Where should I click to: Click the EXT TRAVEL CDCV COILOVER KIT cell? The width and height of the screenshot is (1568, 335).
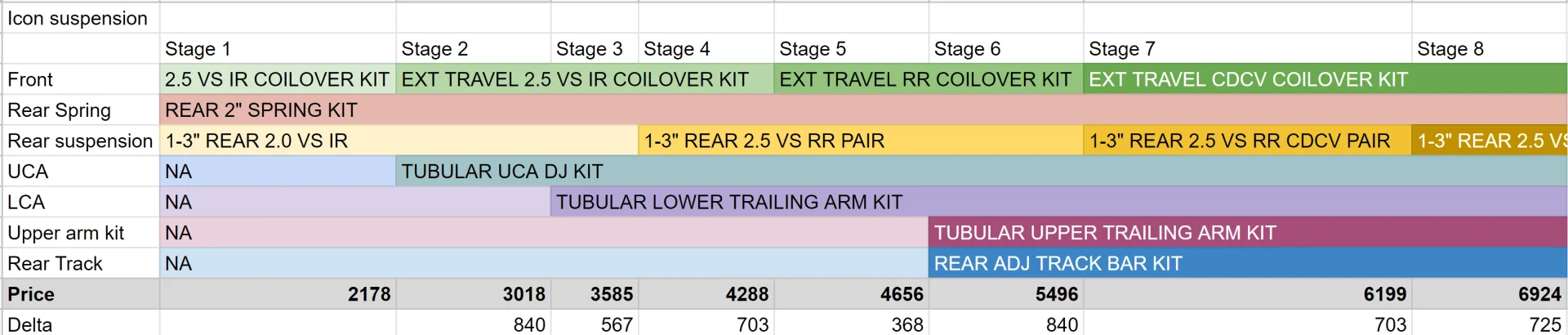[1325, 79]
